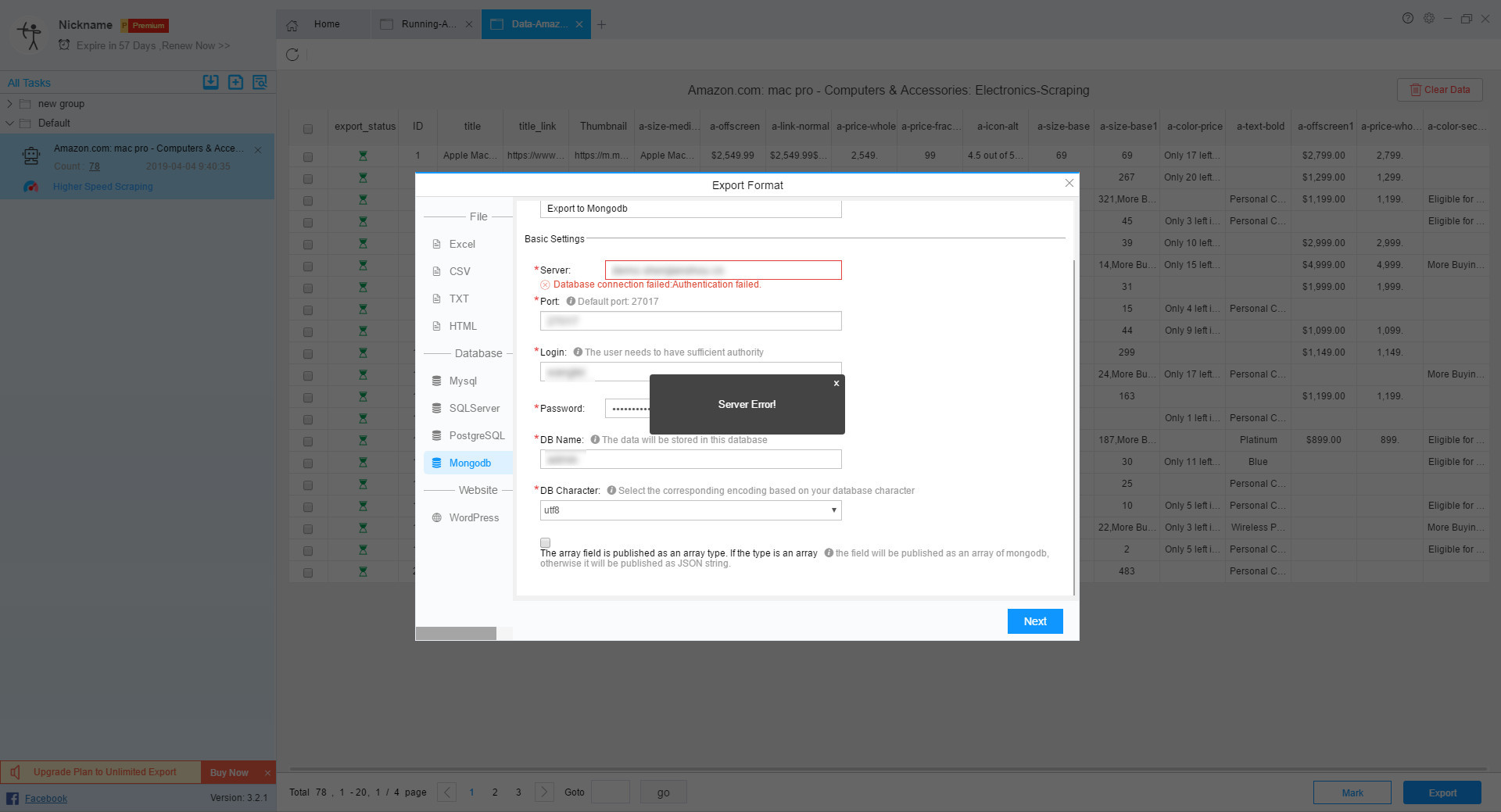This screenshot has width=1501, height=812.
Task: Open the Home tab
Action: pyautogui.click(x=322, y=24)
